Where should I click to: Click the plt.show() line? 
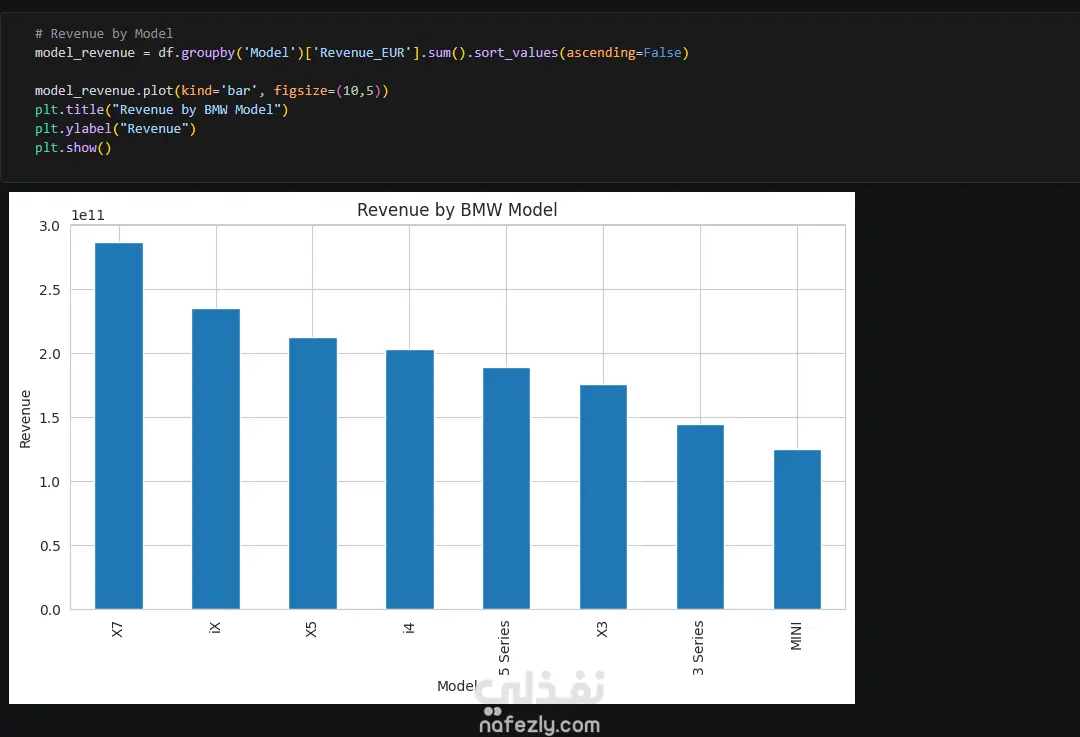pyautogui.click(x=73, y=147)
